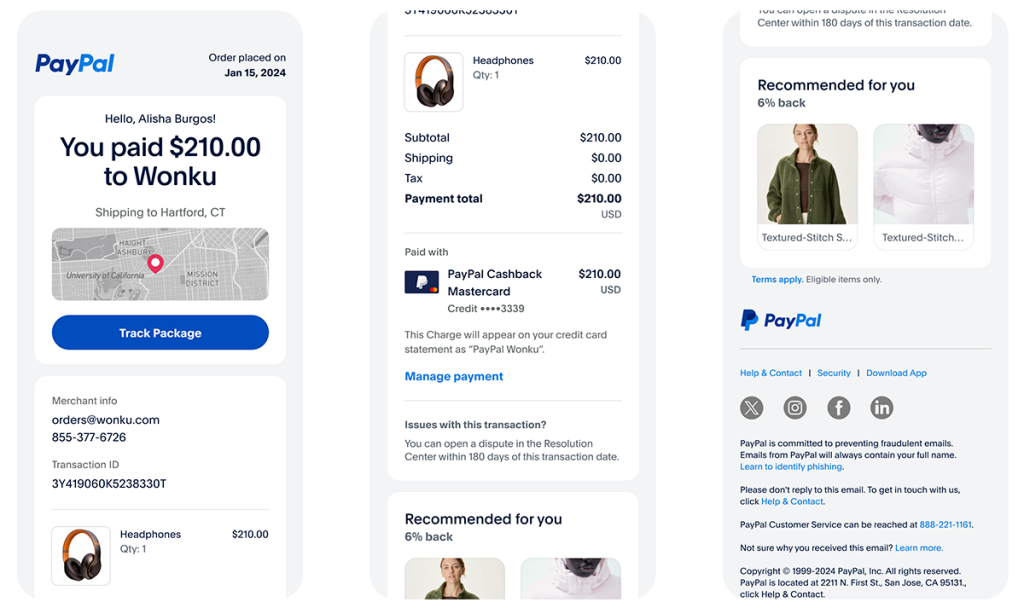
Task: Open the Terms apply link
Action: point(777,280)
